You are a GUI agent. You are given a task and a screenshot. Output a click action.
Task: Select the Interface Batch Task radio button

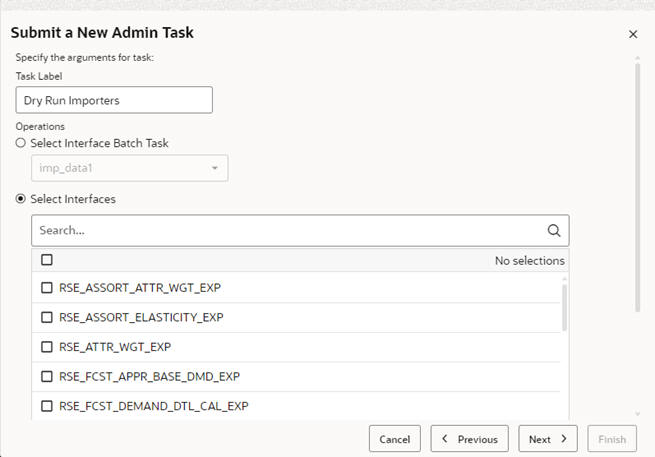tap(21, 143)
